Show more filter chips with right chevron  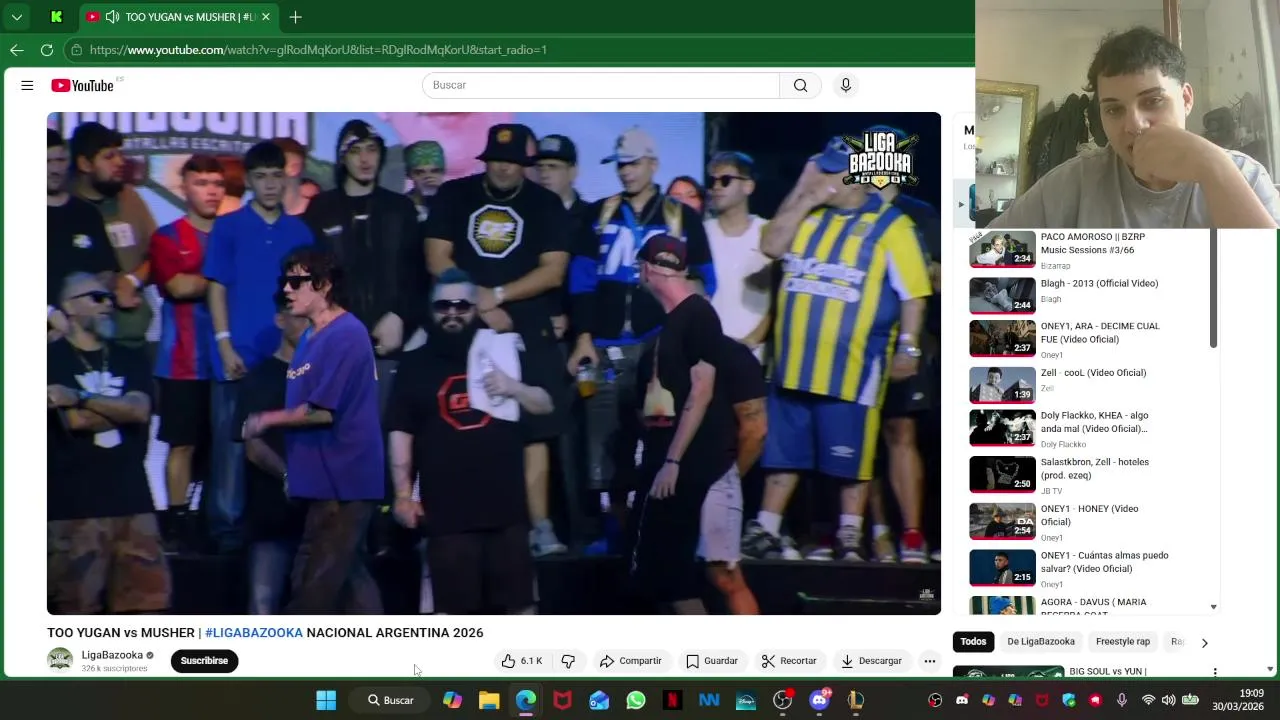(1204, 643)
